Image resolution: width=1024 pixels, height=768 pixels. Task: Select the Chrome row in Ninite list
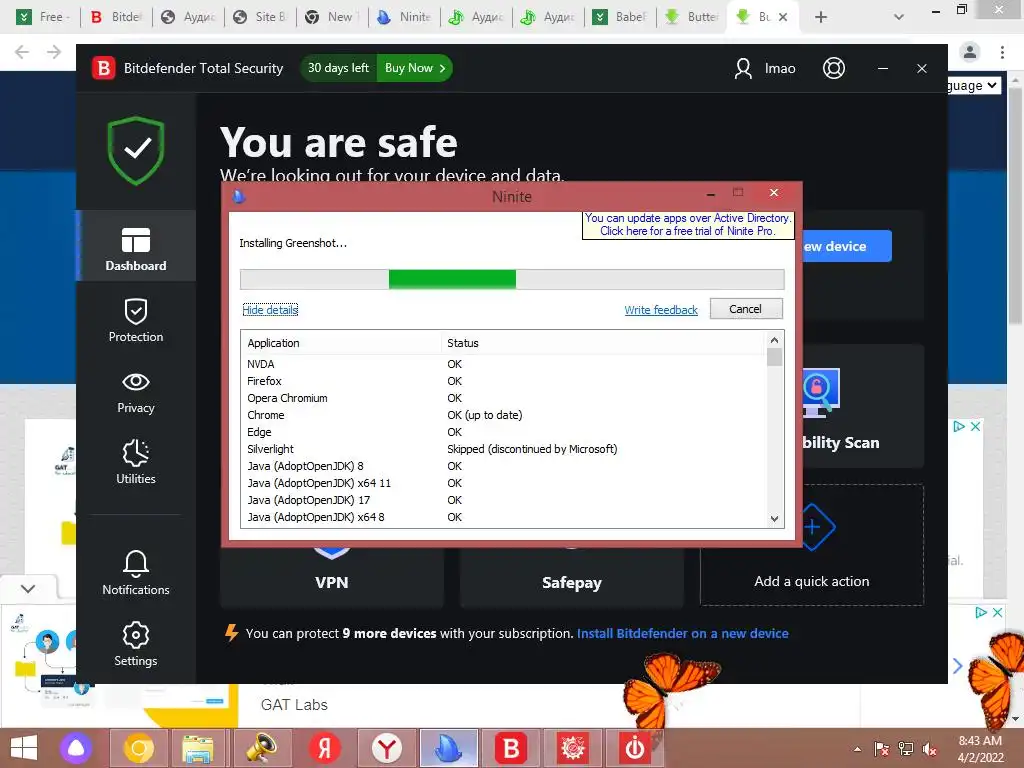504,415
